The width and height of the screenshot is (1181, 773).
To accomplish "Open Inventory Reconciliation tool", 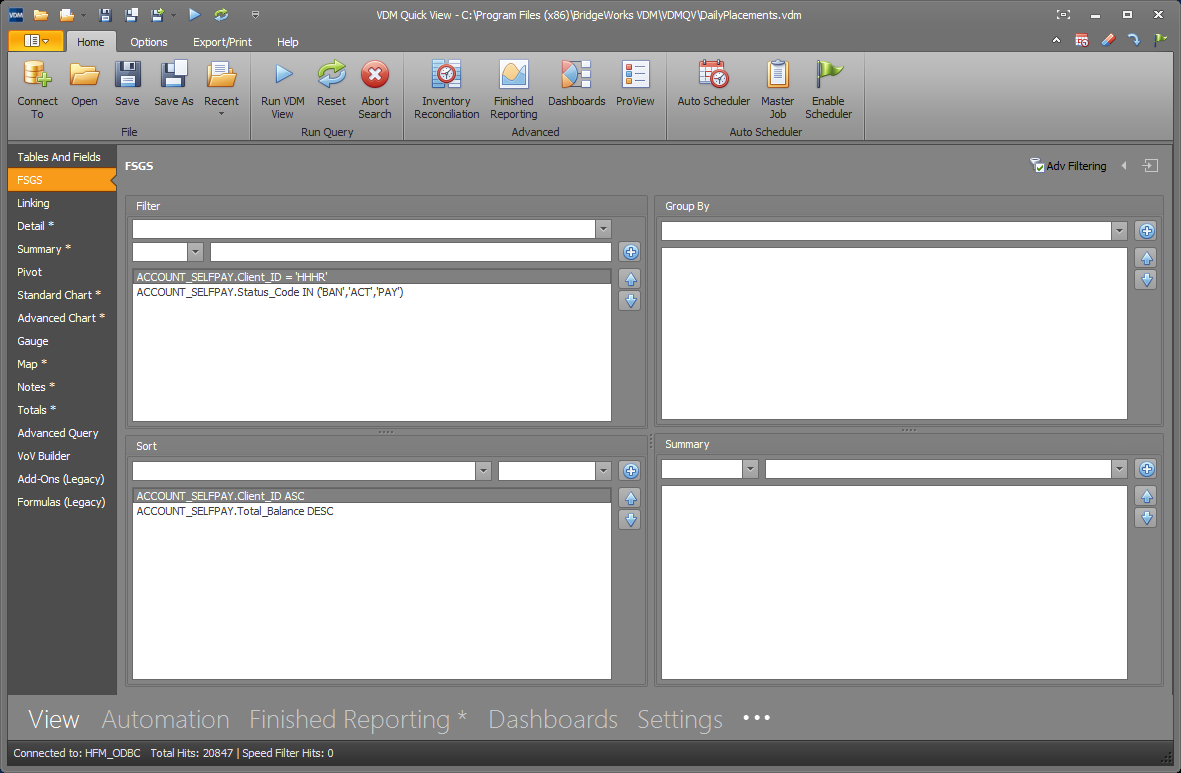I will pyautogui.click(x=447, y=89).
